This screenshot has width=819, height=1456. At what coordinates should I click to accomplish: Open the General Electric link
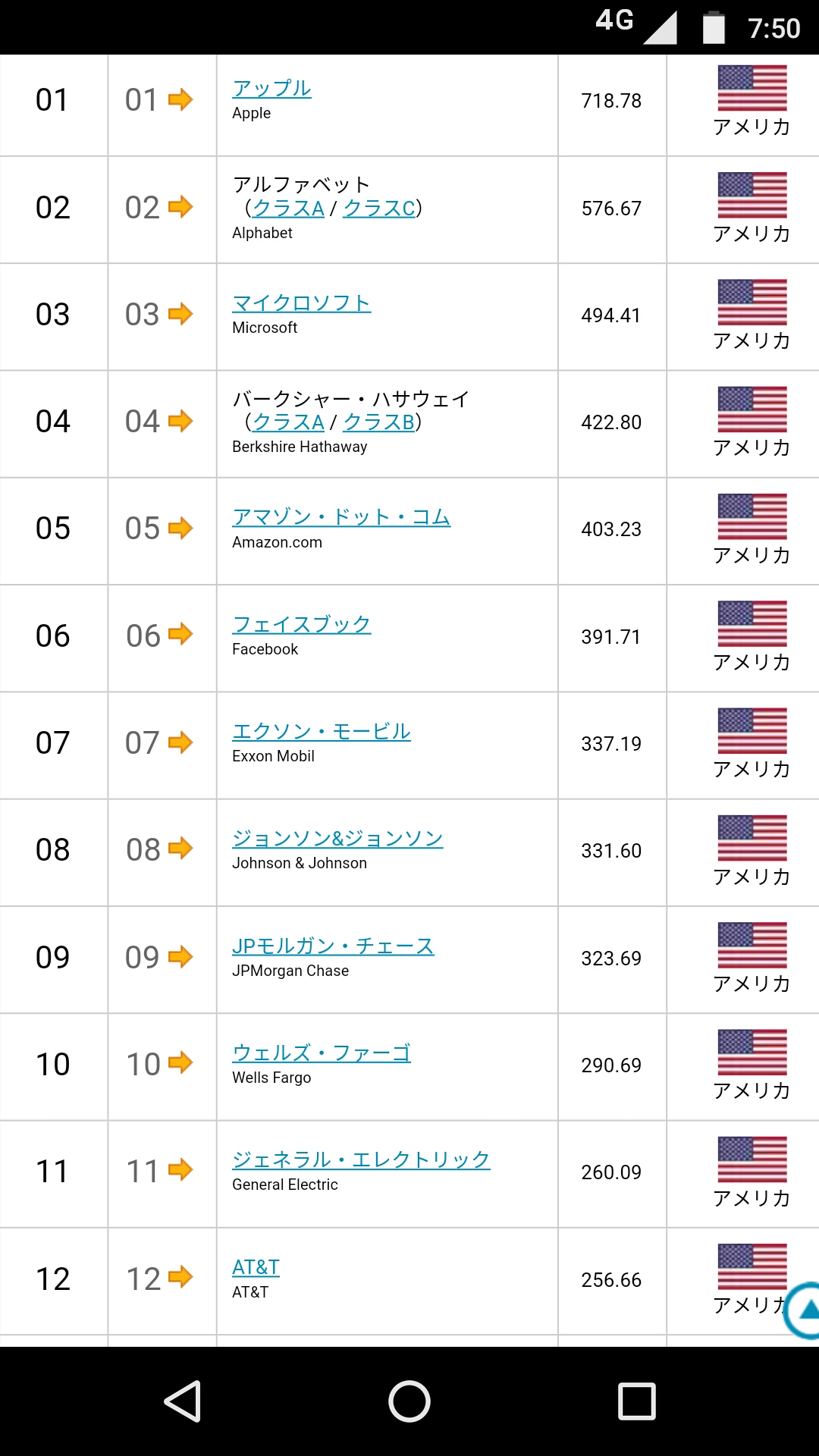coord(361,1159)
